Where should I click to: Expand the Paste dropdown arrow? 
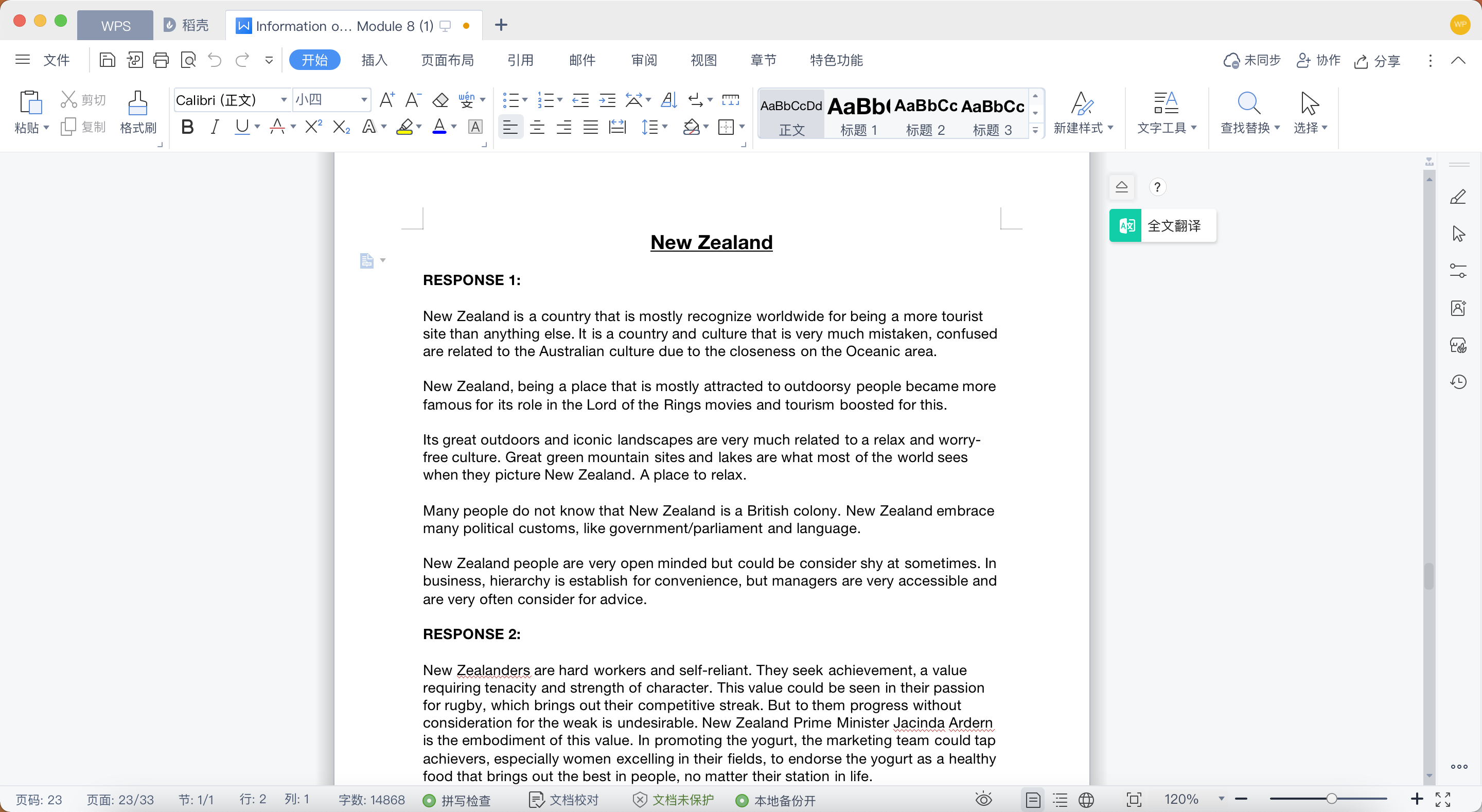[x=46, y=127]
